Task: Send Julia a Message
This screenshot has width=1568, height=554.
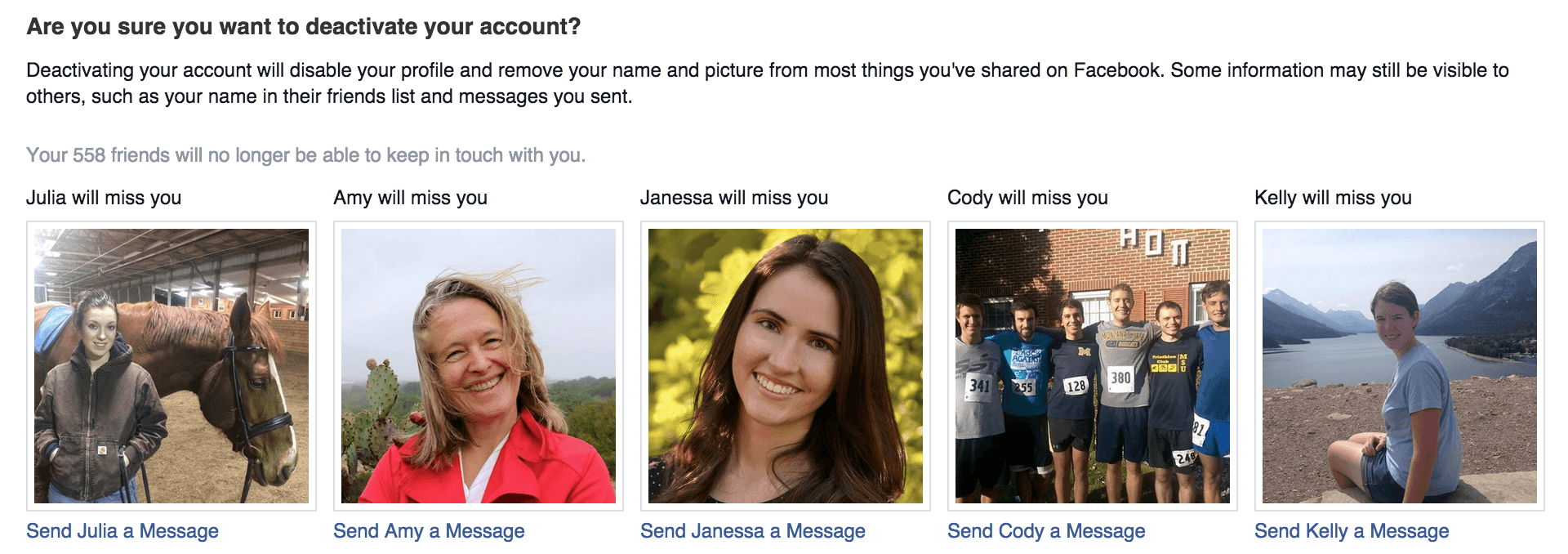Action: click(x=122, y=531)
